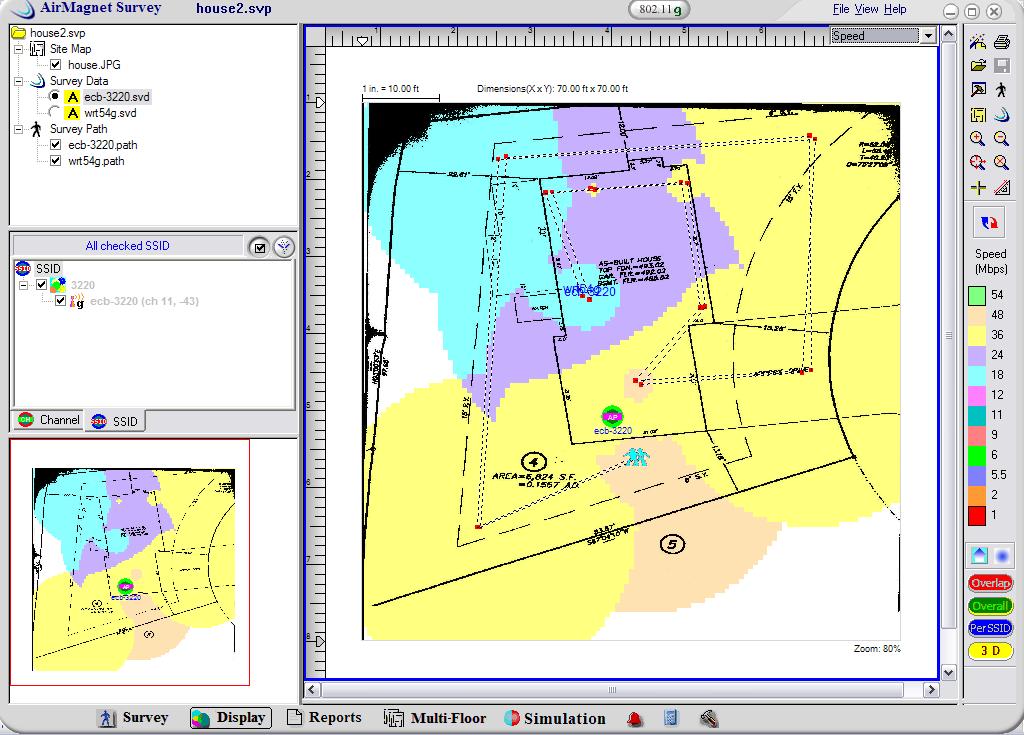
Task: Select the ecb-3220.svd radio button
Action: click(x=55, y=97)
